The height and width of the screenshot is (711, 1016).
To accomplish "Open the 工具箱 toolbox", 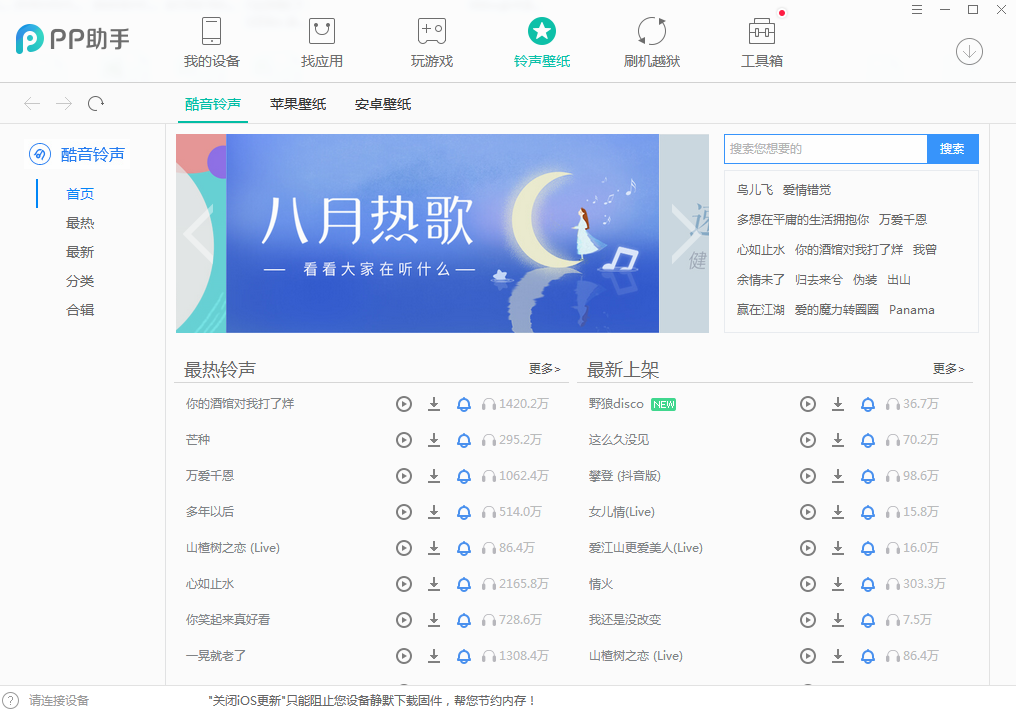I will 761,40.
